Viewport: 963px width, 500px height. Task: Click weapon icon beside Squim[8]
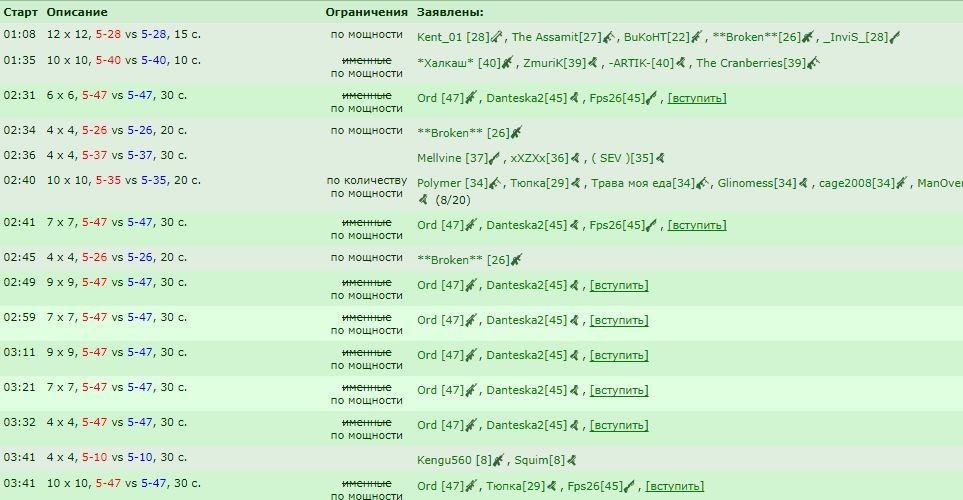click(x=571, y=460)
